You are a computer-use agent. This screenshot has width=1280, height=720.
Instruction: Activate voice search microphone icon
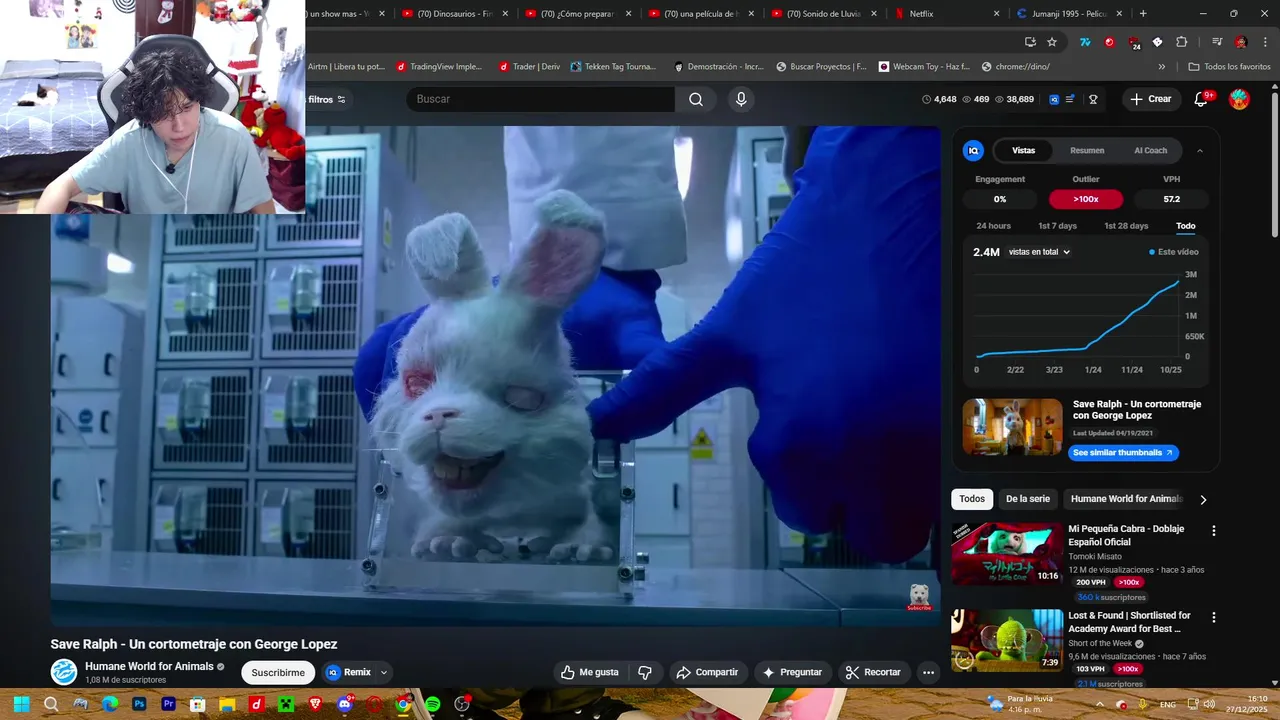(x=741, y=99)
